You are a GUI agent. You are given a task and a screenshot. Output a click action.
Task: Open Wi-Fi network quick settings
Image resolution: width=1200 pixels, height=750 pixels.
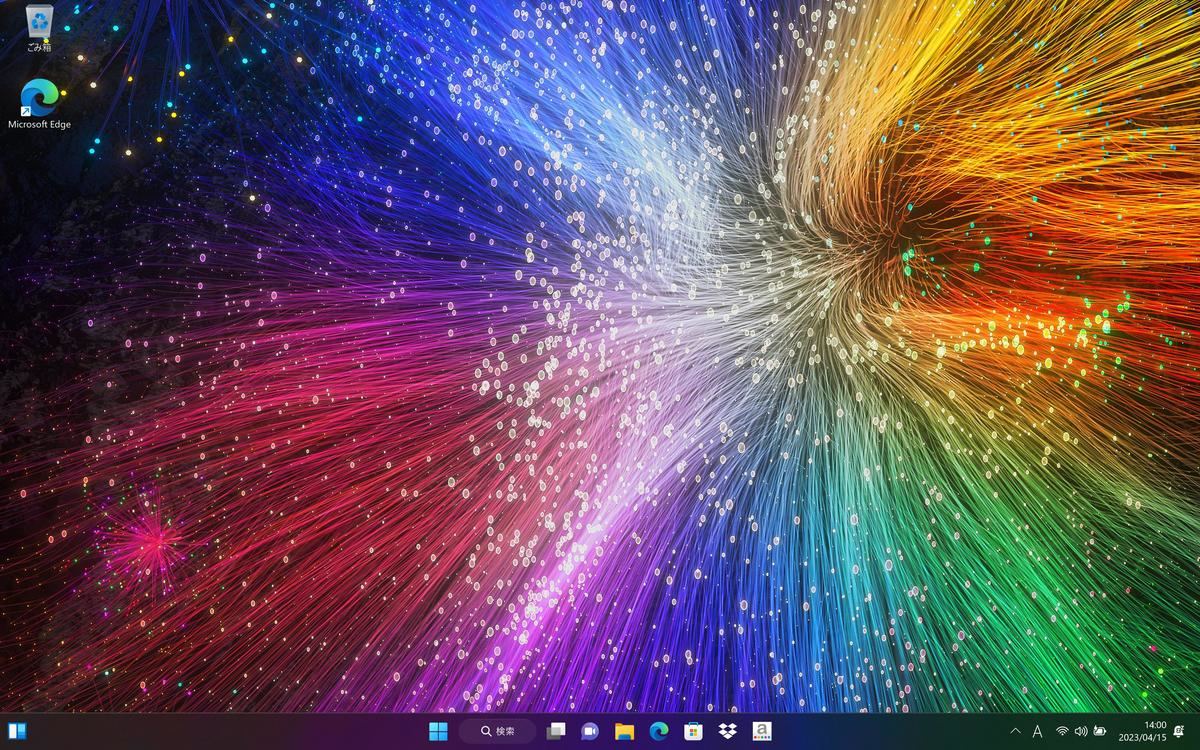(1062, 732)
